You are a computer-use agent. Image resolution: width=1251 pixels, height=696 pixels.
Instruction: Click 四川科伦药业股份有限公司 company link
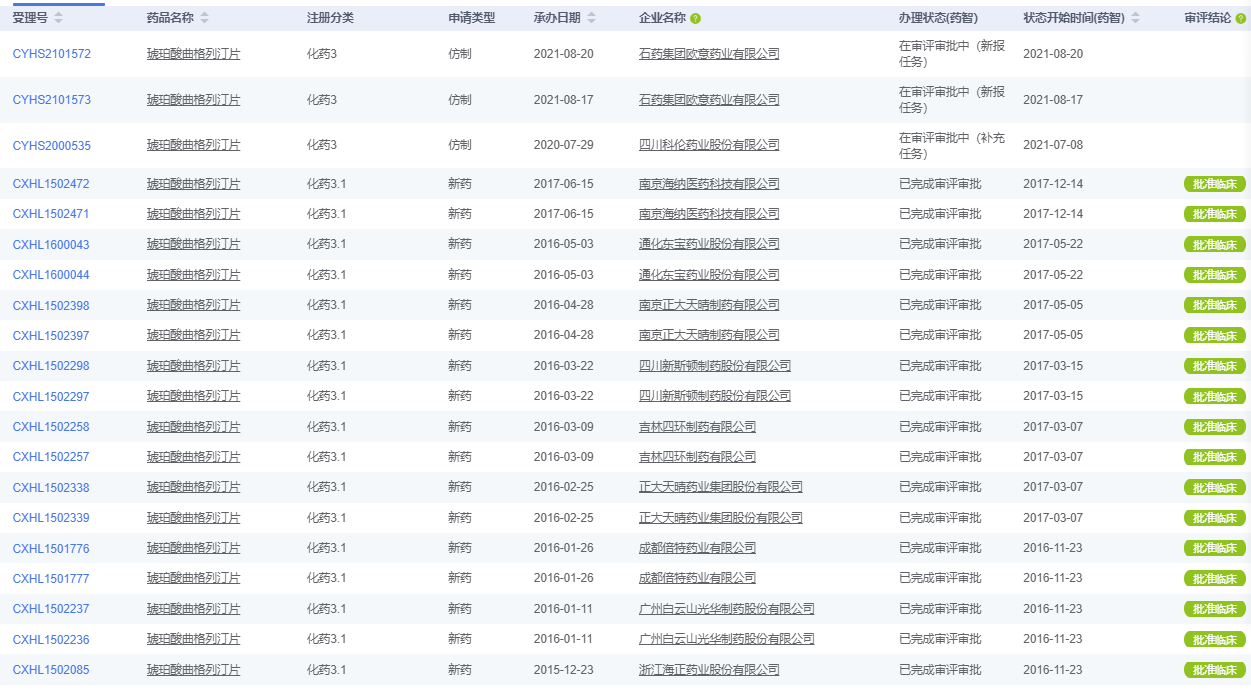(709, 146)
